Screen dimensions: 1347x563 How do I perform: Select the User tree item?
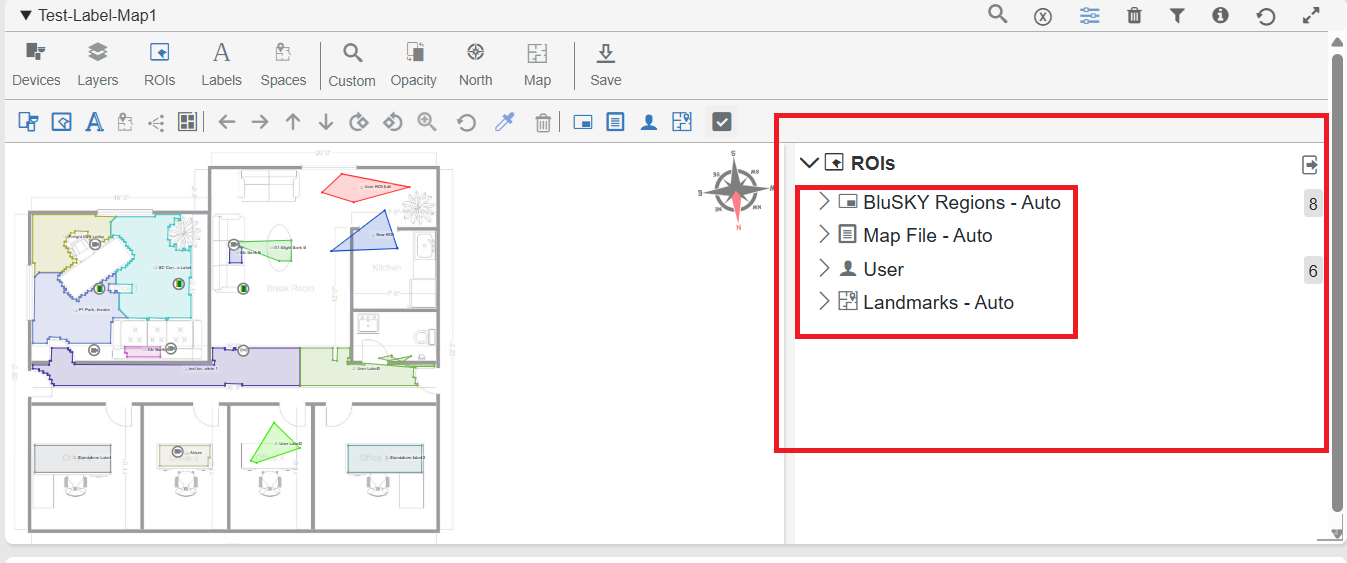point(884,269)
